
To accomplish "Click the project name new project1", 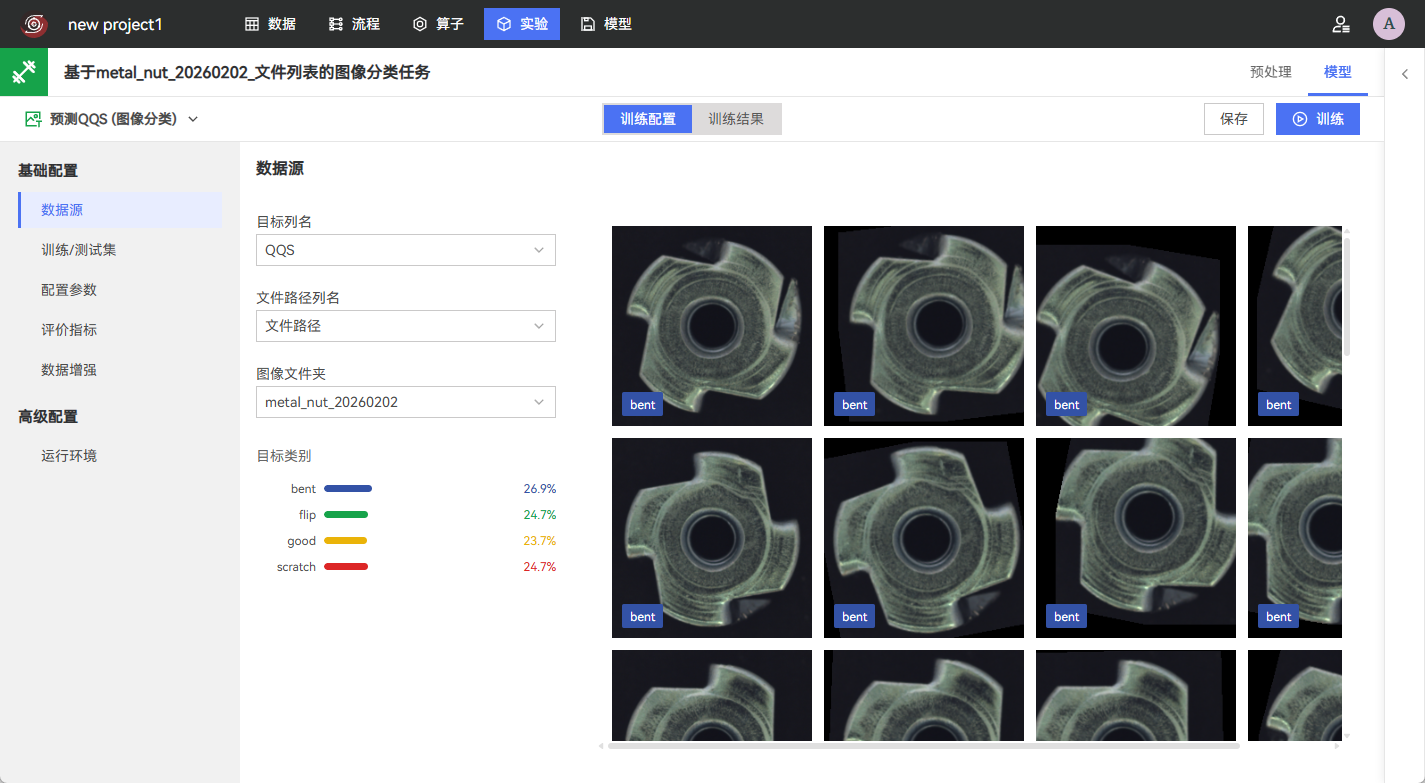I will tap(115, 24).
